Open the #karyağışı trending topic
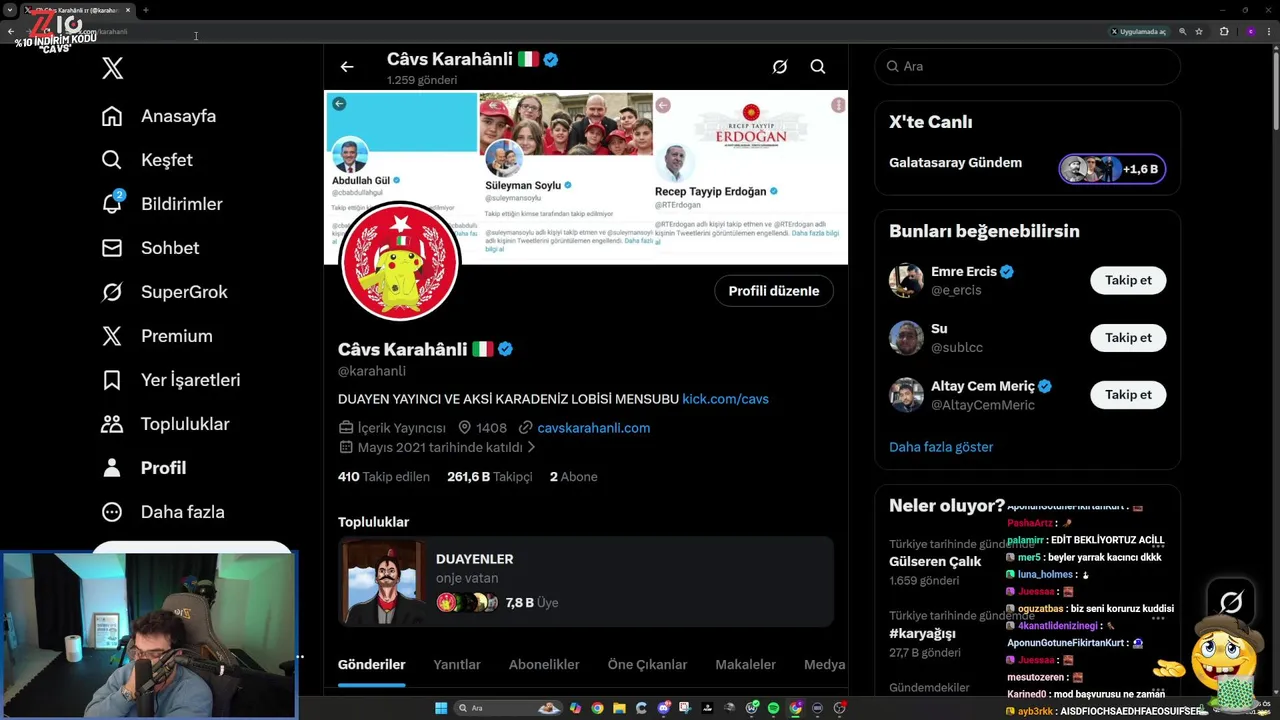The image size is (1280, 720). 922,634
